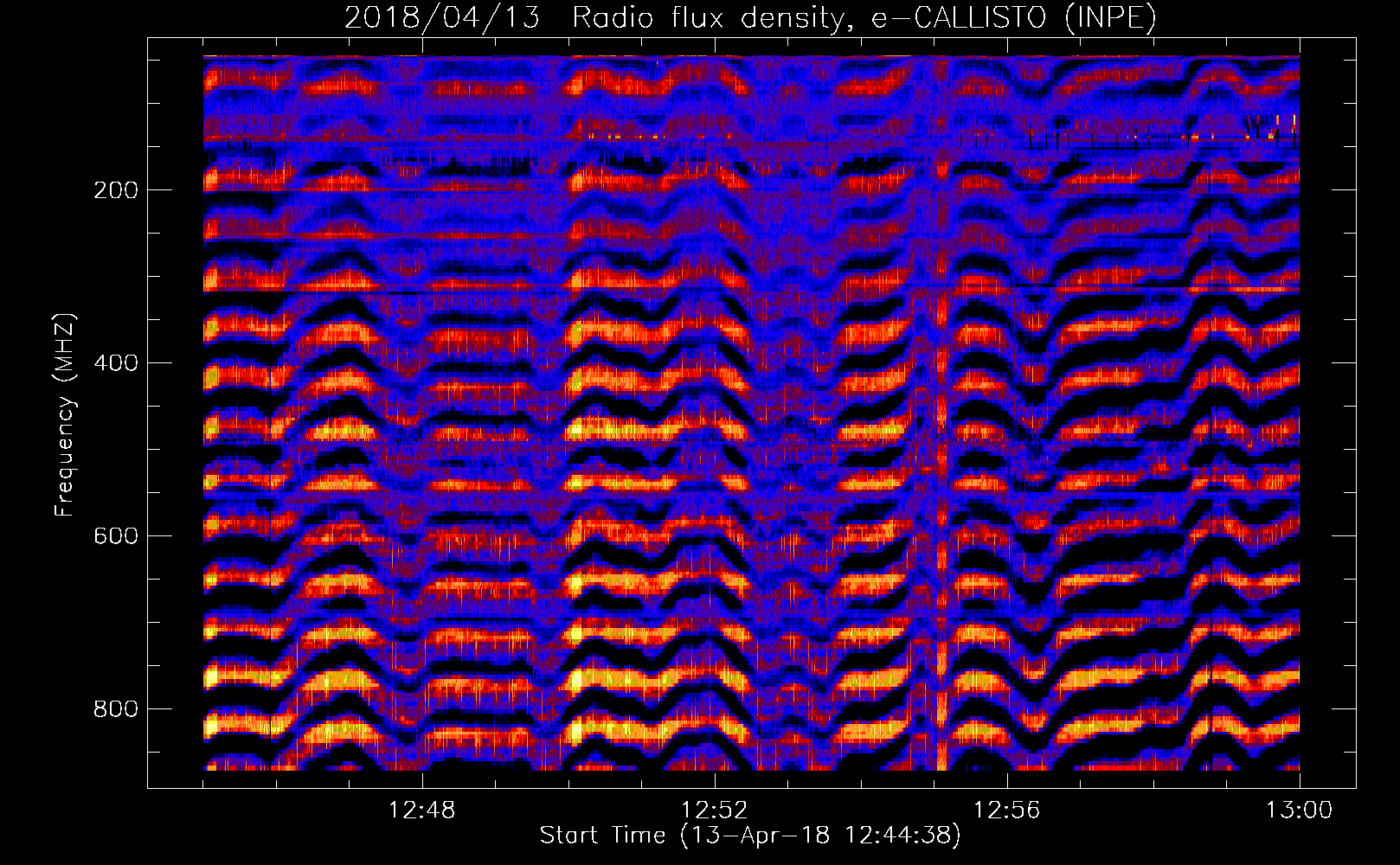This screenshot has height=865, width=1400.
Task: Click the 12:48 time tick label
Action: point(421,811)
